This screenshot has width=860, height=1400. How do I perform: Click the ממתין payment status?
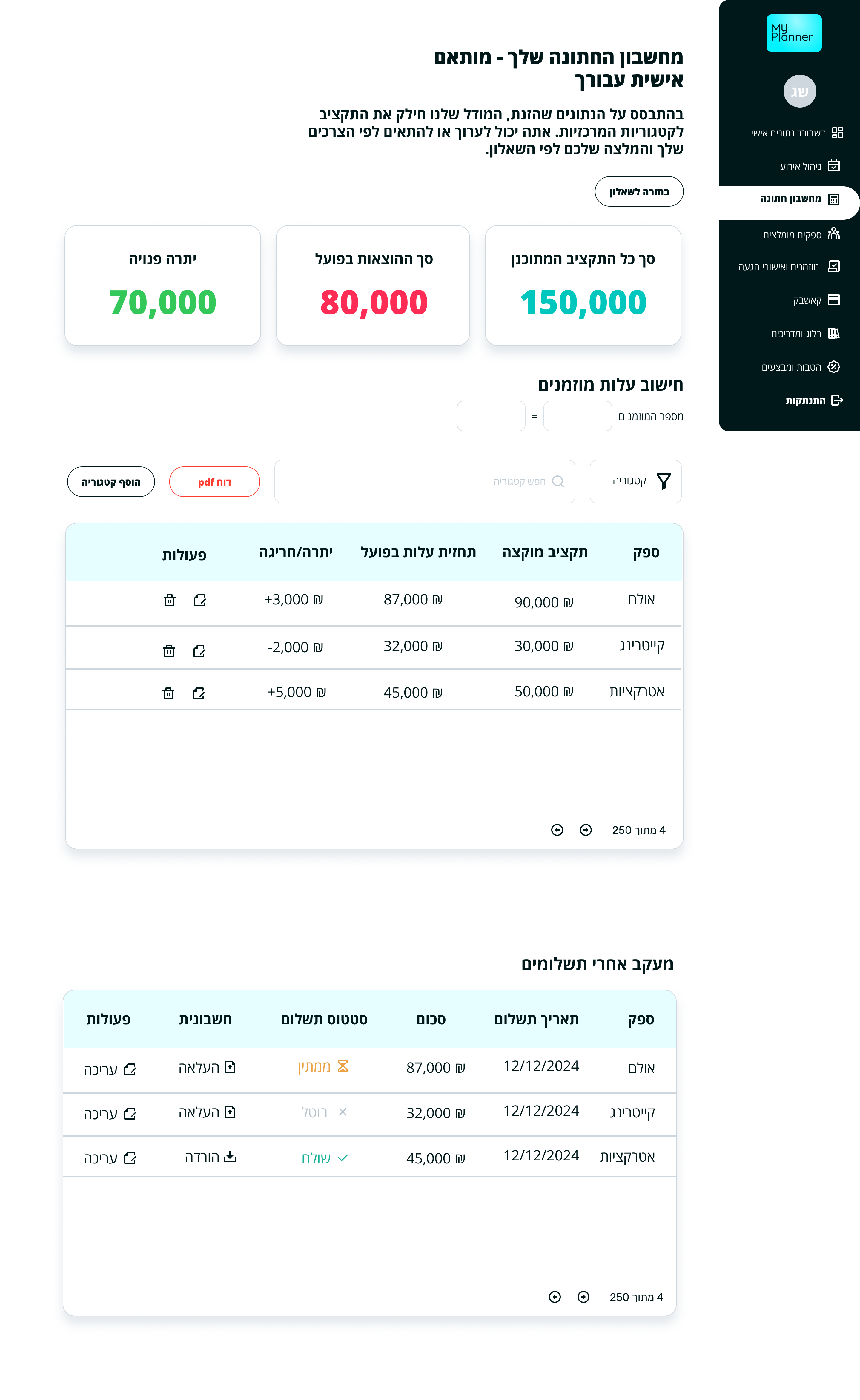coord(323,1066)
